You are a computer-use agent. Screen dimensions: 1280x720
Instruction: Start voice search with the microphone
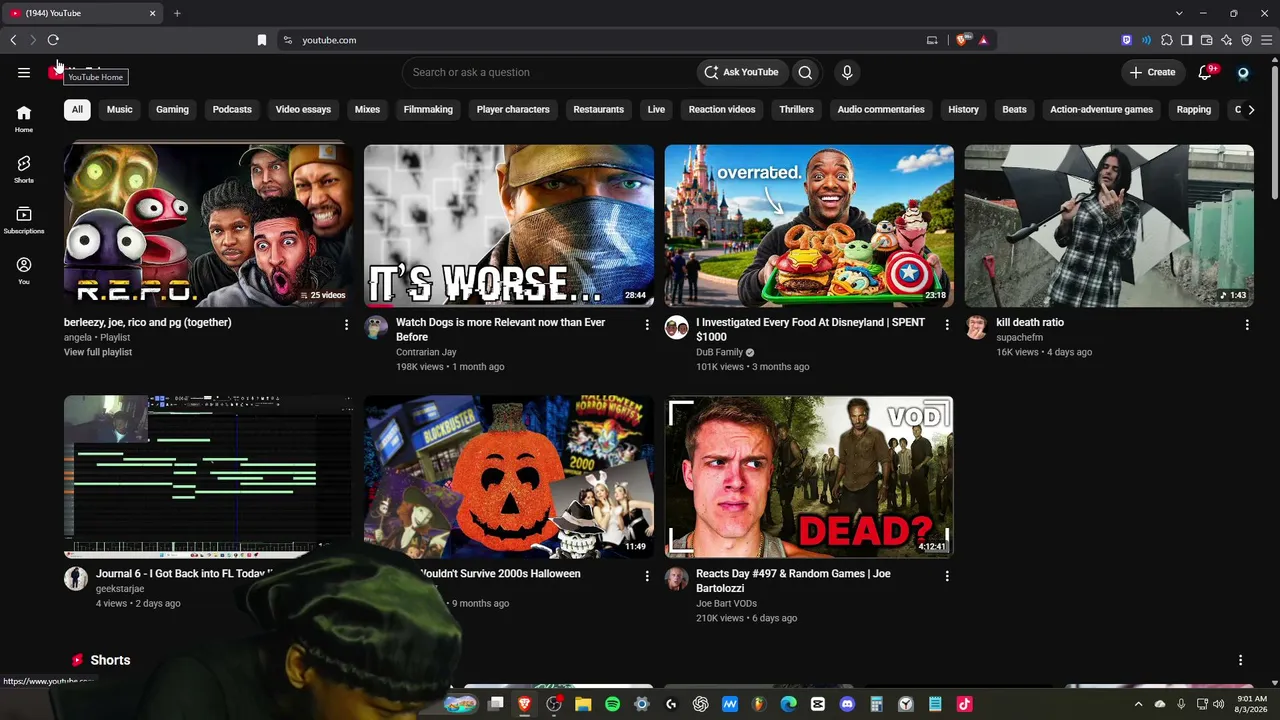click(847, 72)
